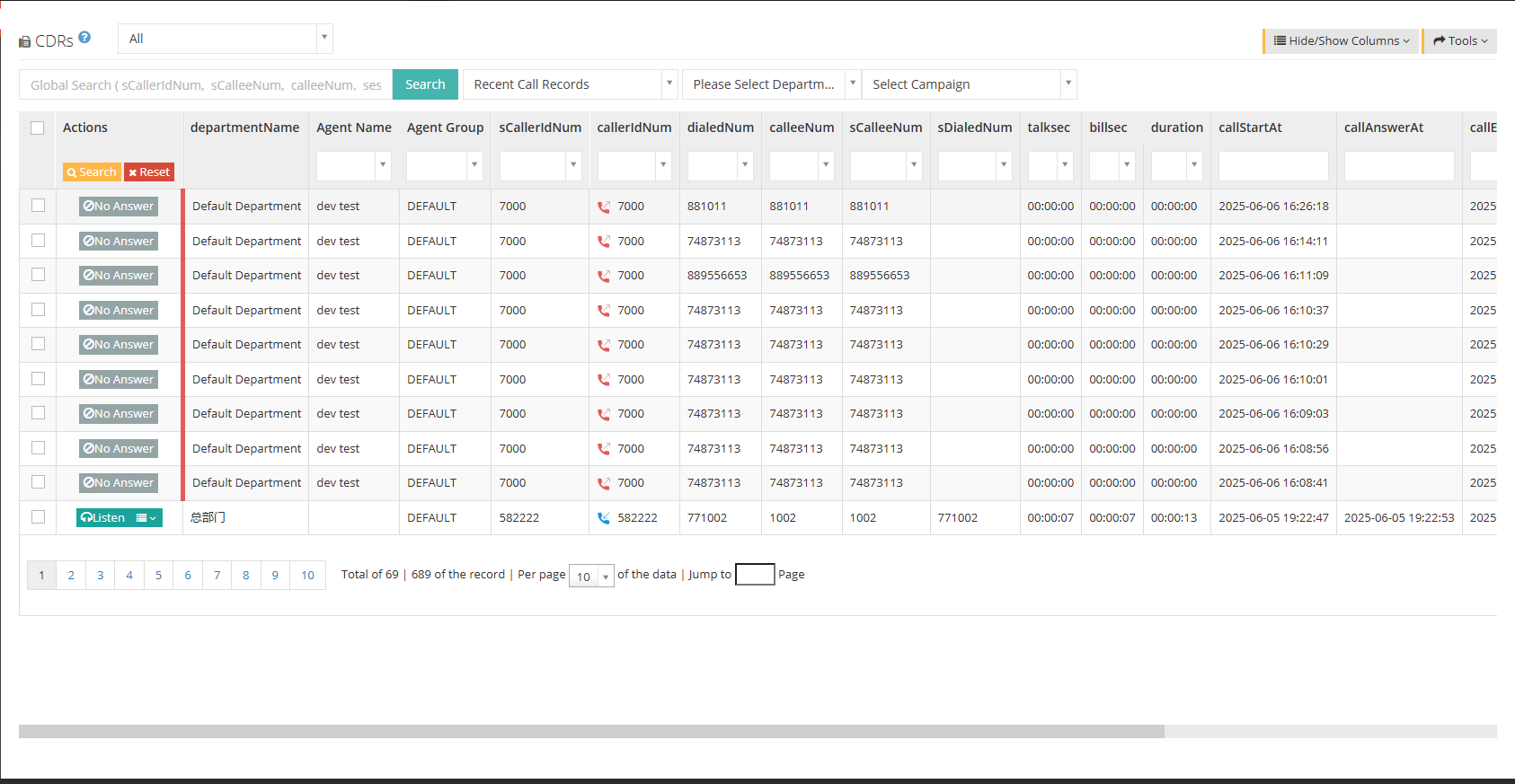The height and width of the screenshot is (784, 1515).
Task: Click the call icon for 16:08:56 record
Action: 604,449
